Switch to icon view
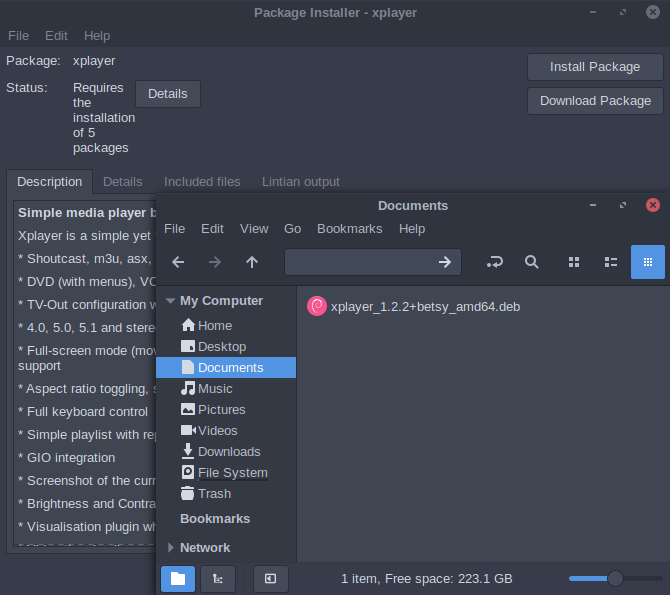 [x=574, y=262]
